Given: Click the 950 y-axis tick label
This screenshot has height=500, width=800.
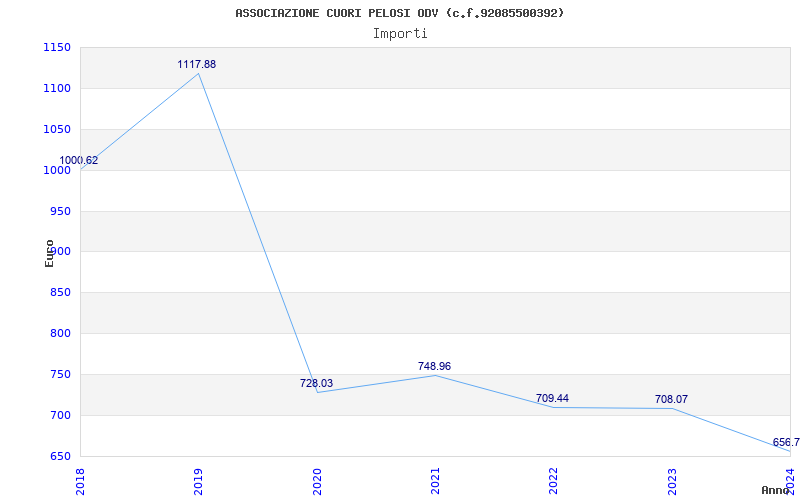Looking at the screenshot, I should pyautogui.click(x=60, y=211).
